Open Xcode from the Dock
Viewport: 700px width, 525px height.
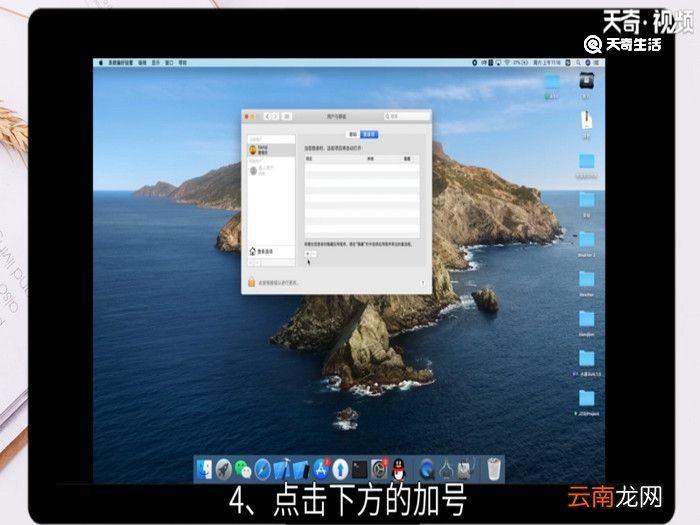281,469
